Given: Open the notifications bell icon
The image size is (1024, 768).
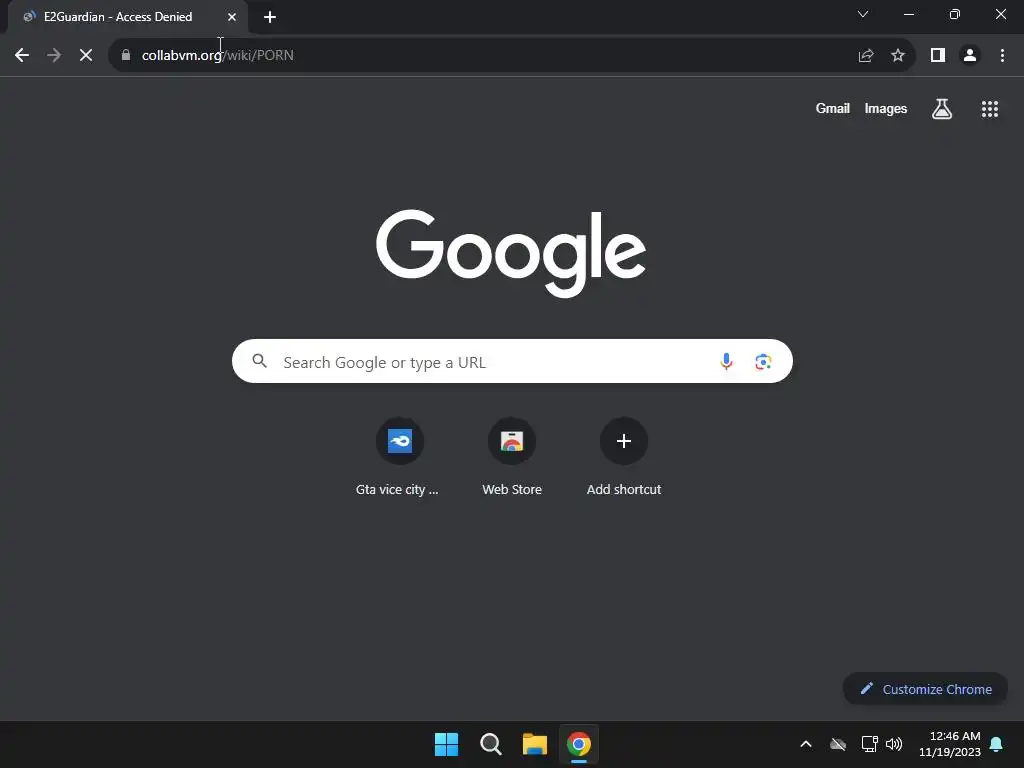Looking at the screenshot, I should click(x=997, y=744).
